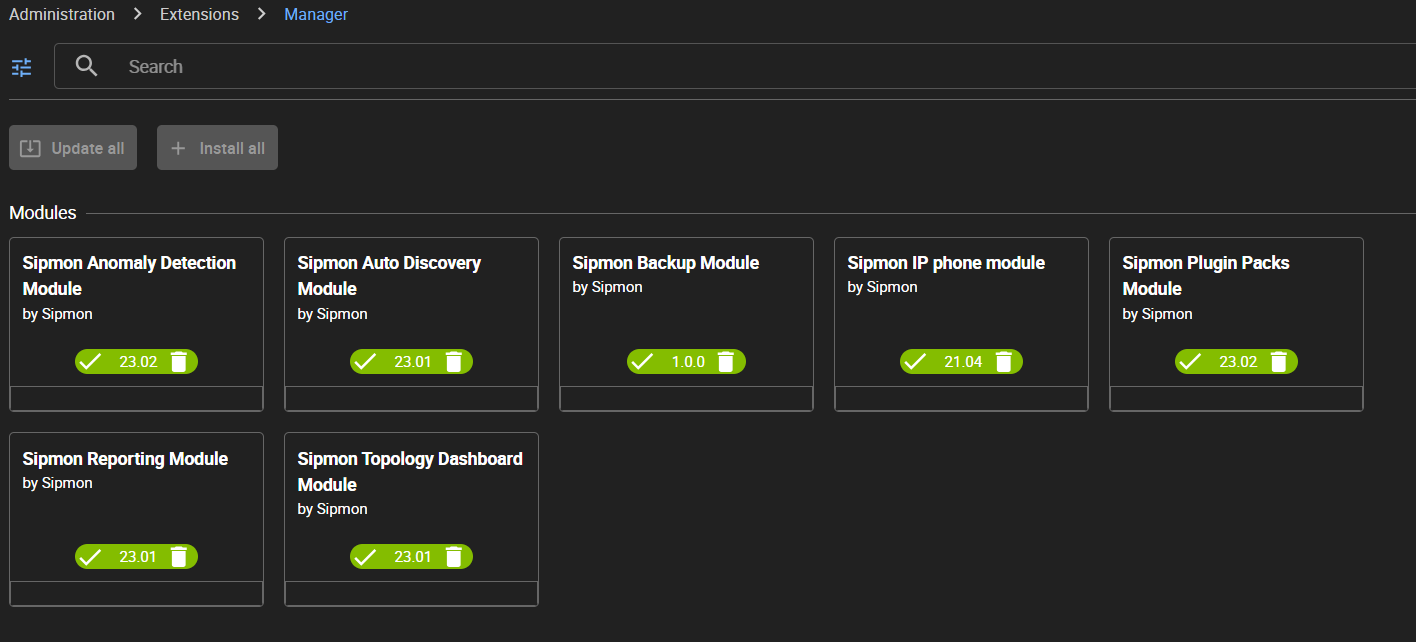This screenshot has width=1416, height=642.
Task: Click the magnifying glass search icon
Action: click(x=87, y=67)
